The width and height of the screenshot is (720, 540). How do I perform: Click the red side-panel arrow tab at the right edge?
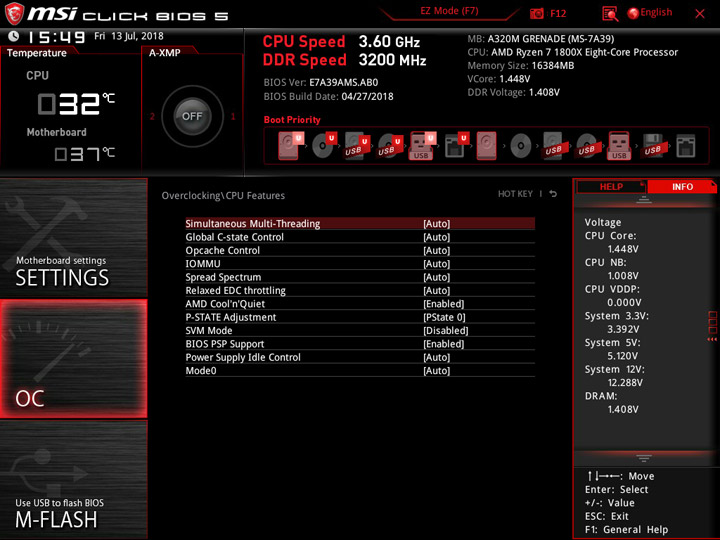pyautogui.click(x=712, y=326)
